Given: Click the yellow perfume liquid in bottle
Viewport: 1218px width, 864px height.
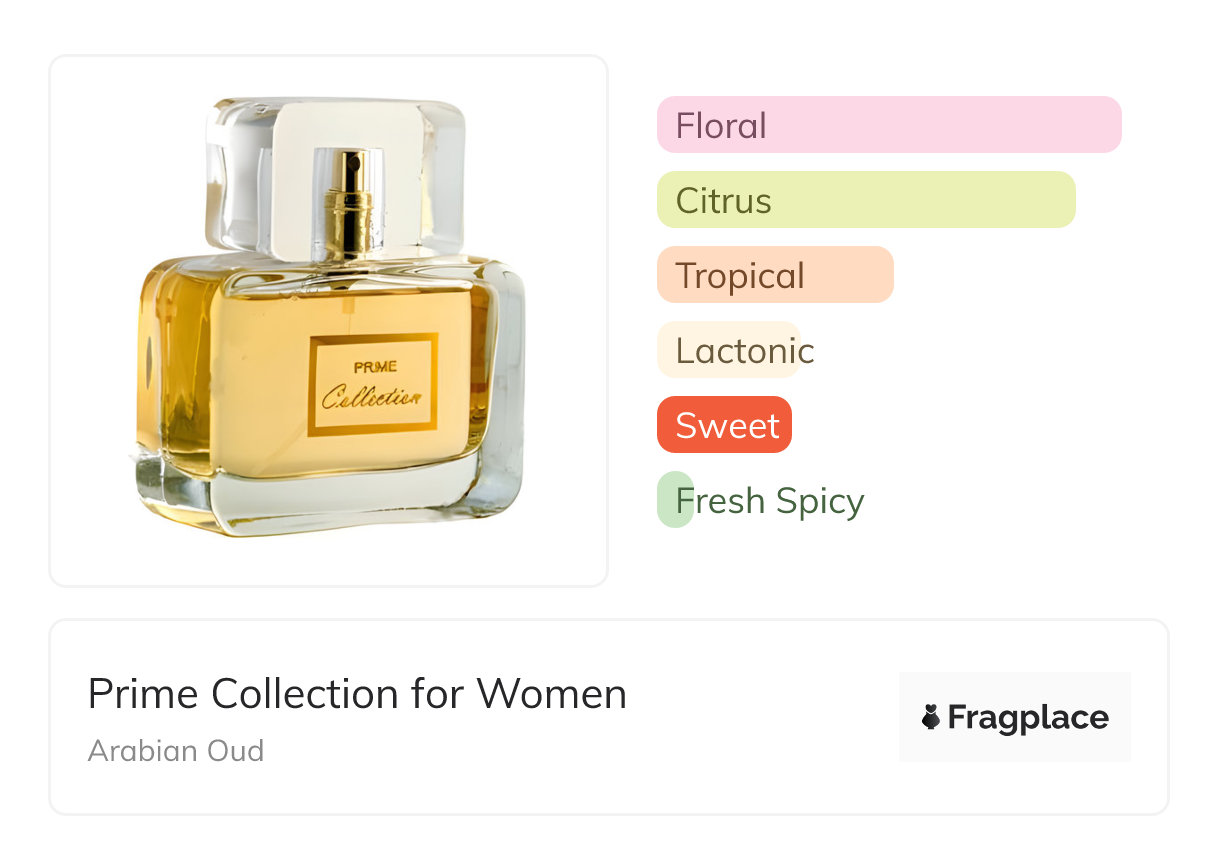Looking at the screenshot, I should click(230, 370).
